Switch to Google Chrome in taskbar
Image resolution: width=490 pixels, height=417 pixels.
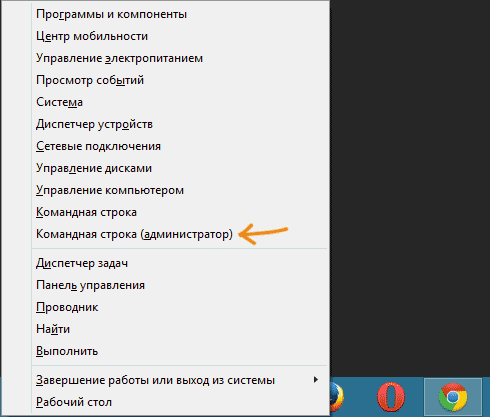(x=453, y=397)
